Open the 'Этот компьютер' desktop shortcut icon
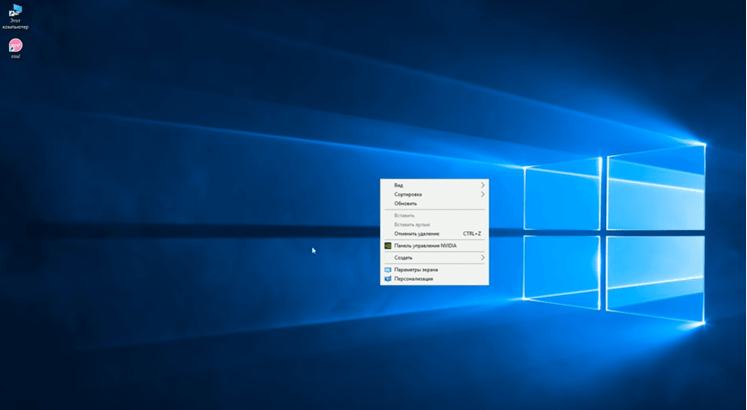 15,11
